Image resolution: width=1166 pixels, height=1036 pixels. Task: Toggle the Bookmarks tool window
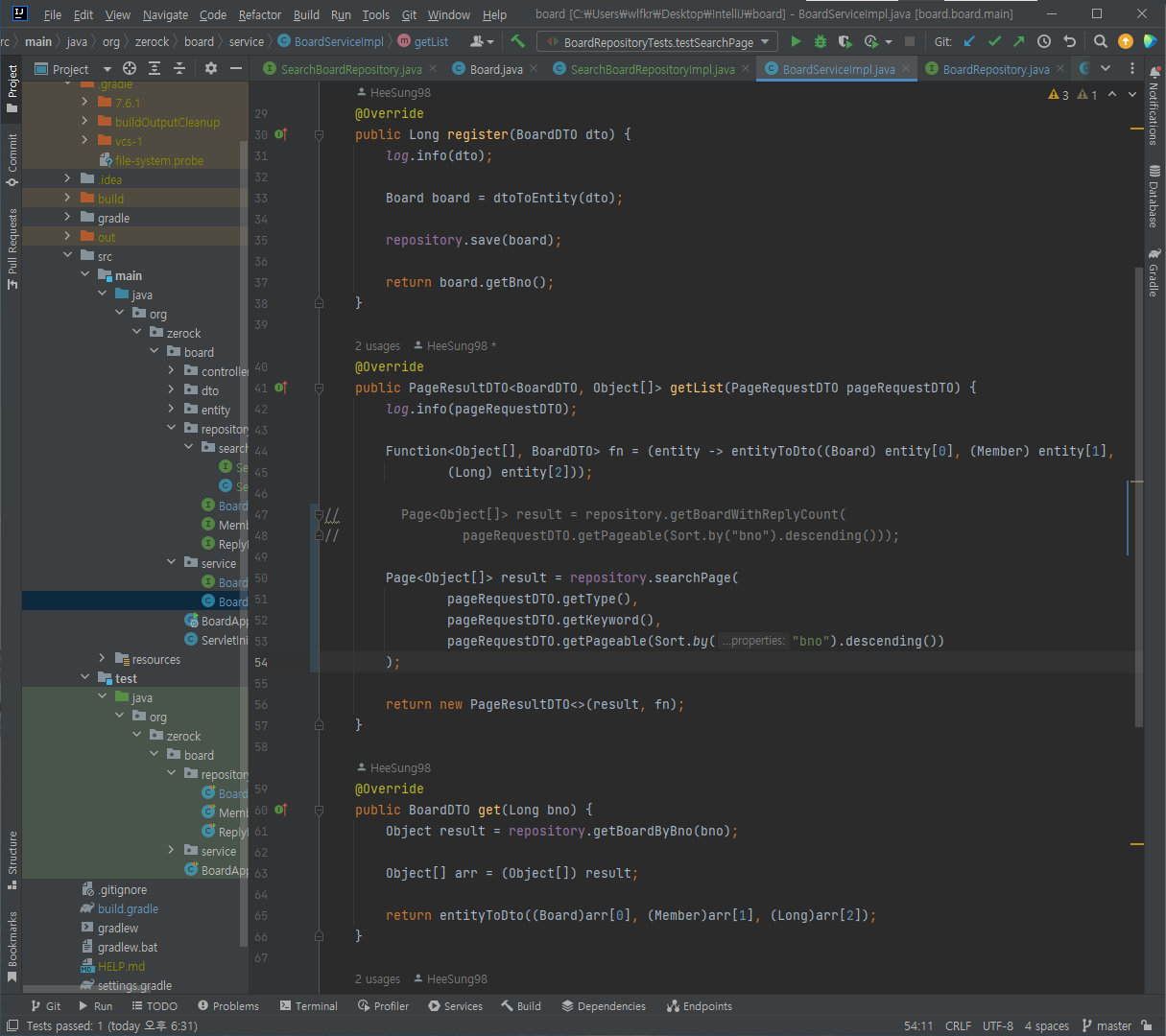(12, 947)
